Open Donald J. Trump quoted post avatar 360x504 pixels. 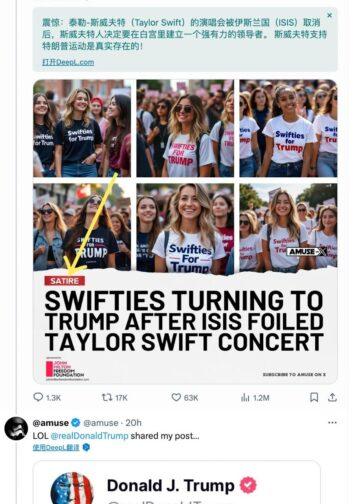click(72, 488)
